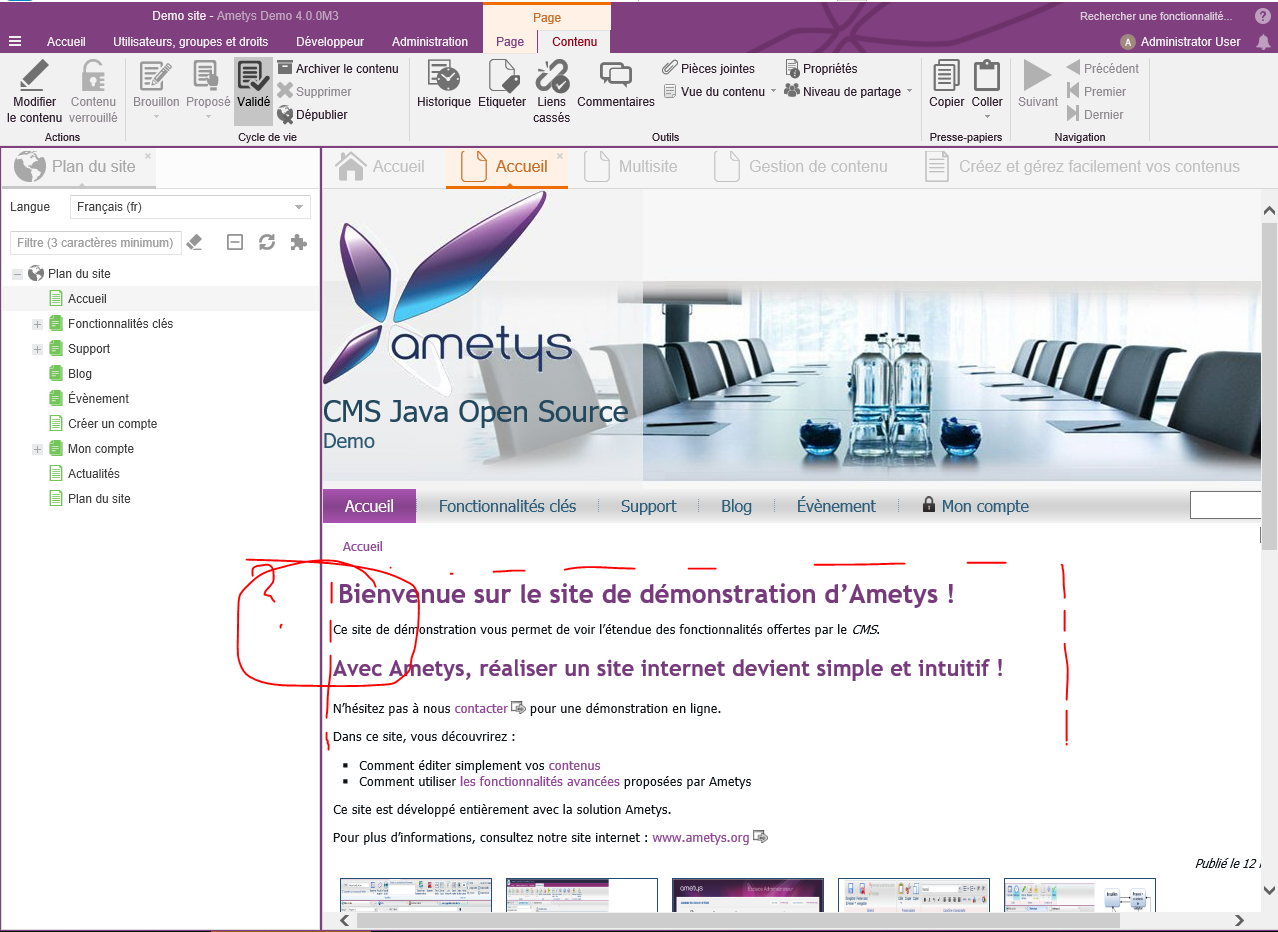Viewport: 1278px width, 932px height.
Task: Select Créer un compte tree item
Action: [x=112, y=424]
